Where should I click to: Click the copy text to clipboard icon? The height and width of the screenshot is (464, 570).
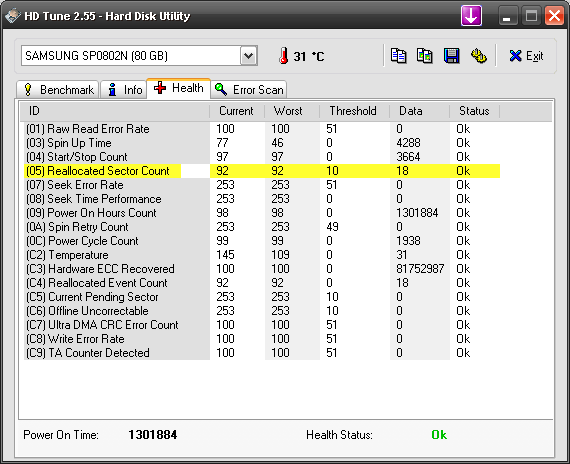398,56
